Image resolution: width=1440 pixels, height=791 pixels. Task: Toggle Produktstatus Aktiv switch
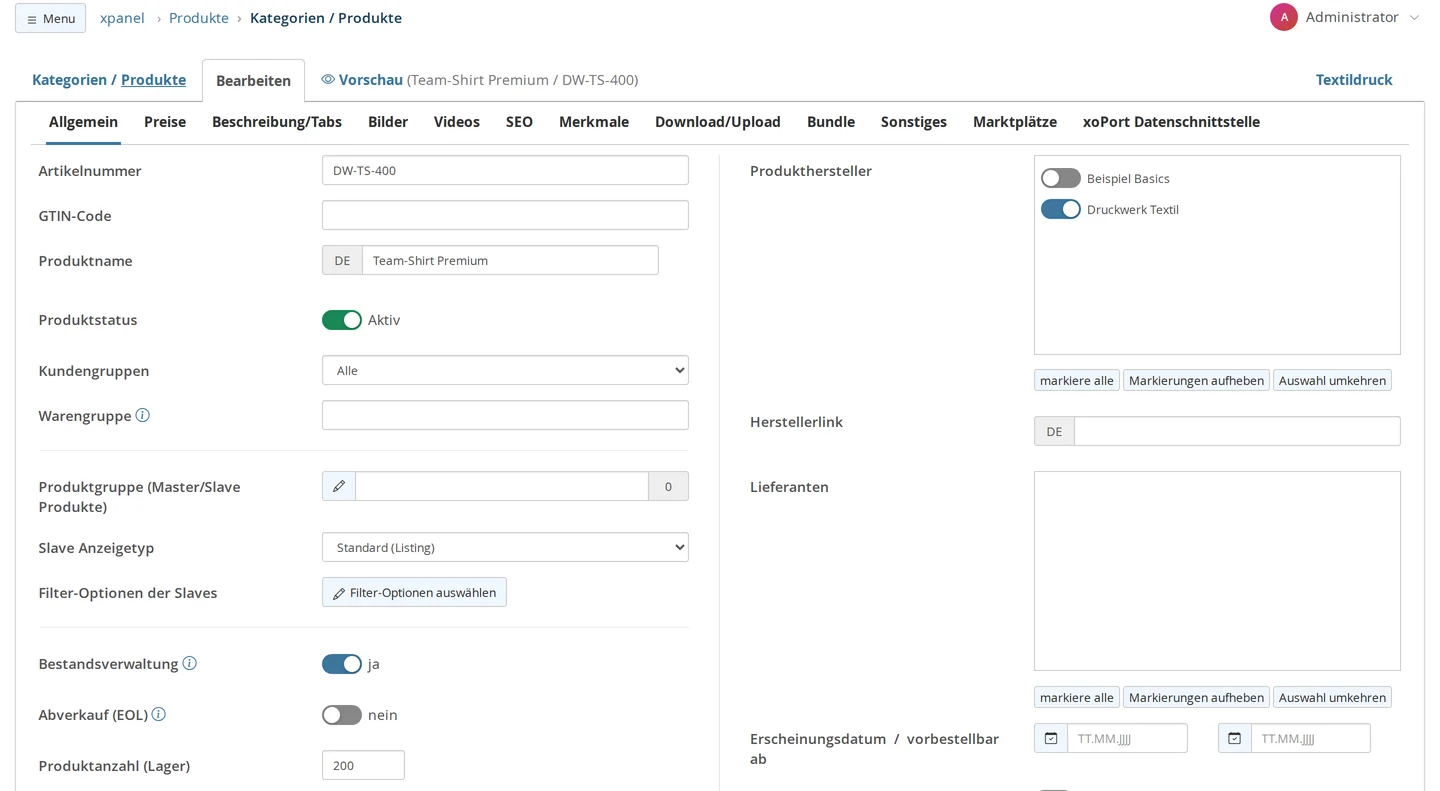[x=342, y=320]
